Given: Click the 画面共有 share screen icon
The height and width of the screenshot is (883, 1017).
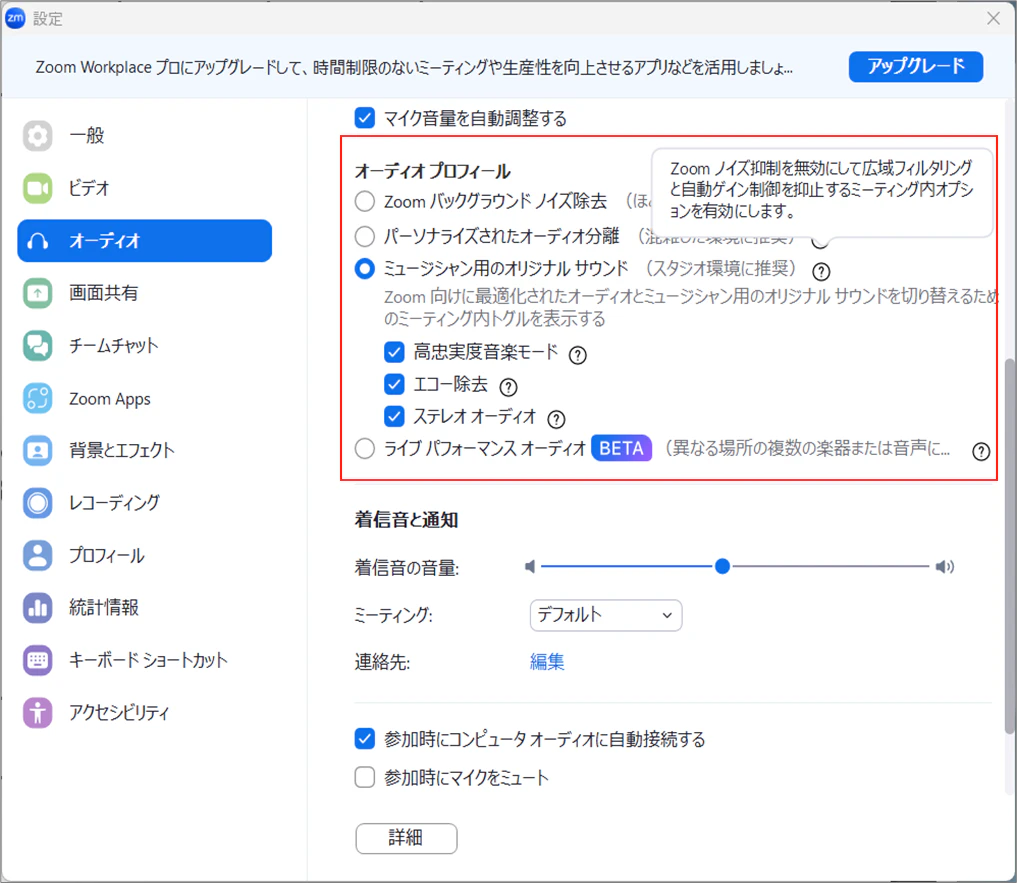Looking at the screenshot, I should point(38,293).
